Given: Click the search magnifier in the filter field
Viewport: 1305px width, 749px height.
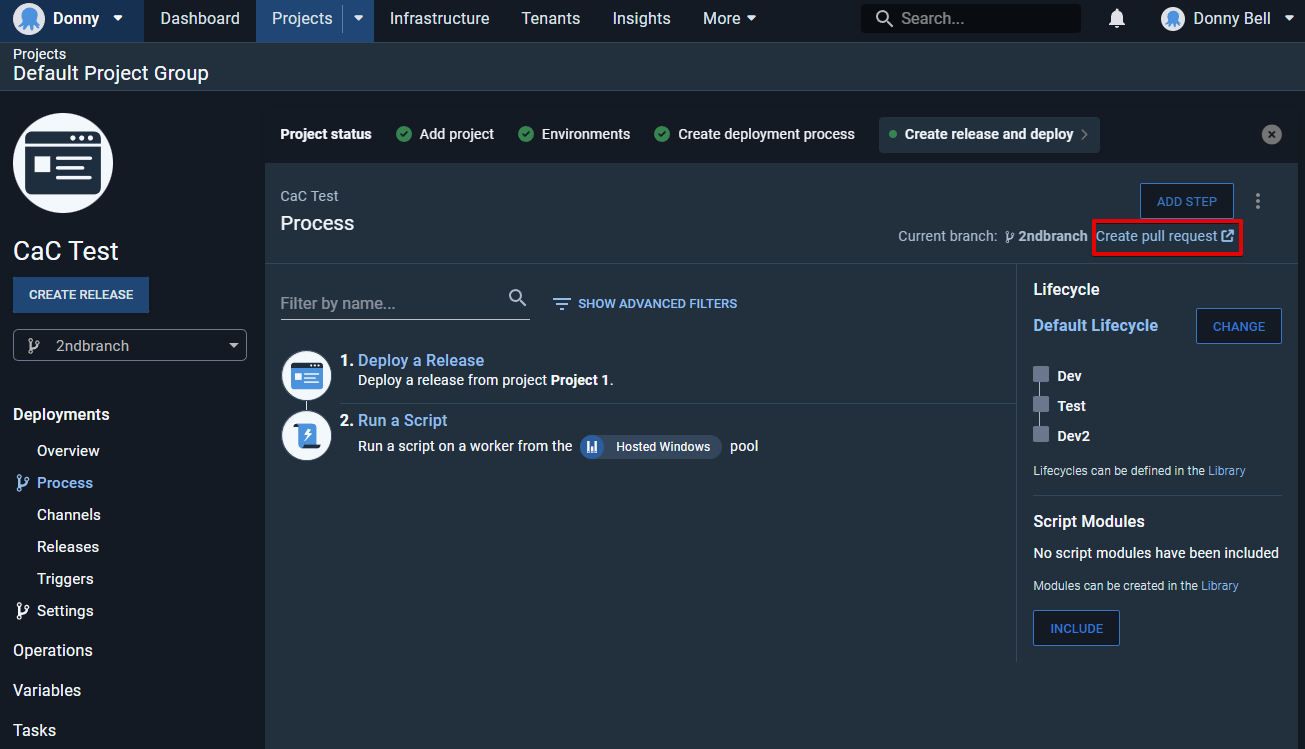Looking at the screenshot, I should point(518,297).
